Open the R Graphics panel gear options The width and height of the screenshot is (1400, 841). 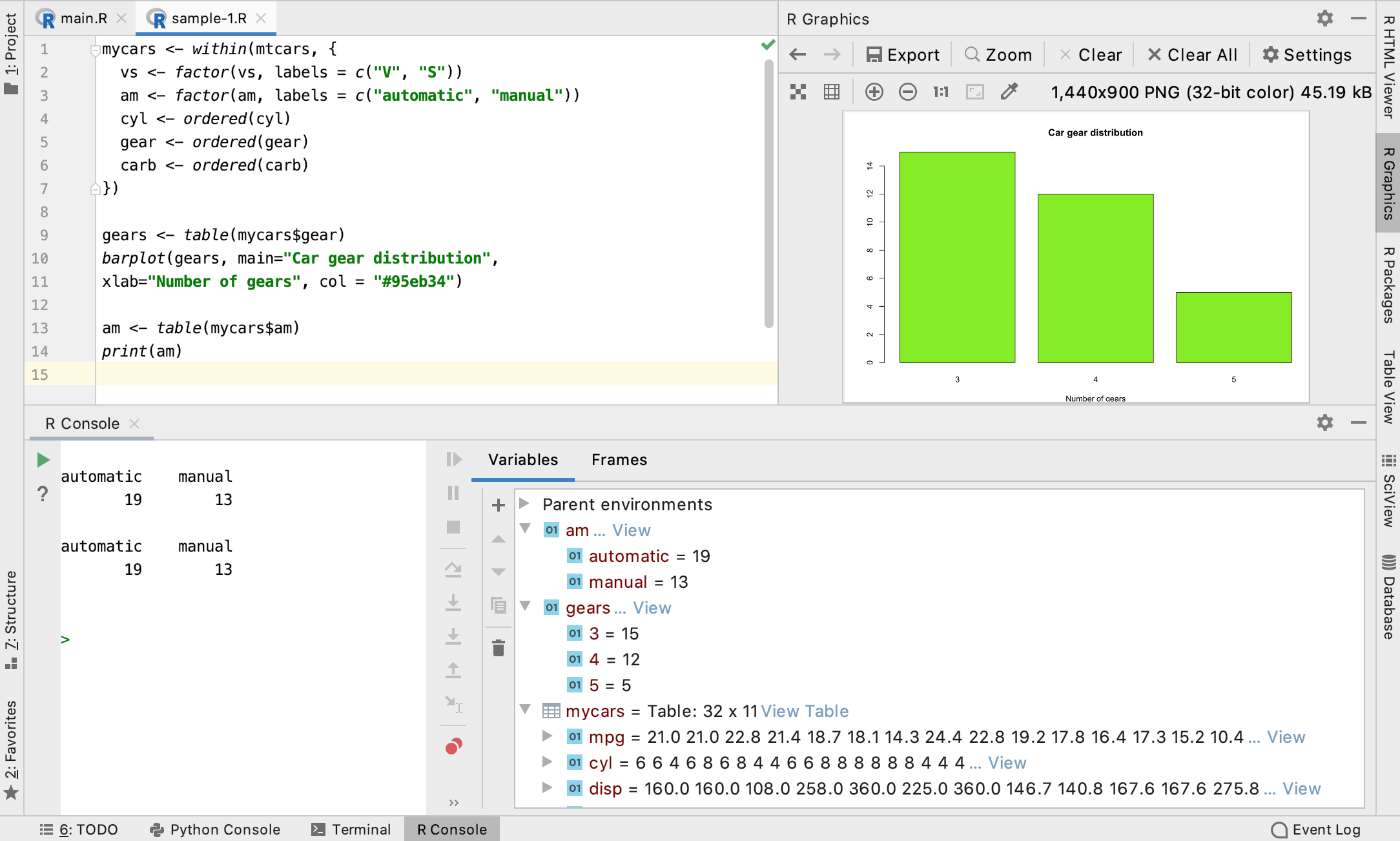(1325, 18)
